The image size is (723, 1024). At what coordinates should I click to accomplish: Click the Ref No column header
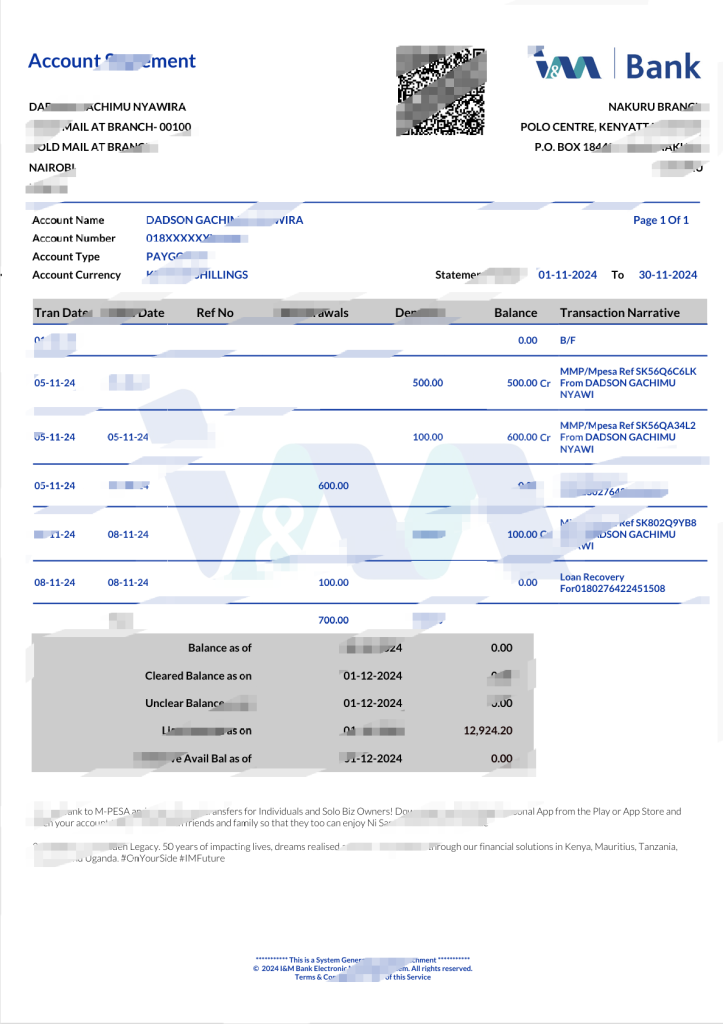click(x=214, y=313)
